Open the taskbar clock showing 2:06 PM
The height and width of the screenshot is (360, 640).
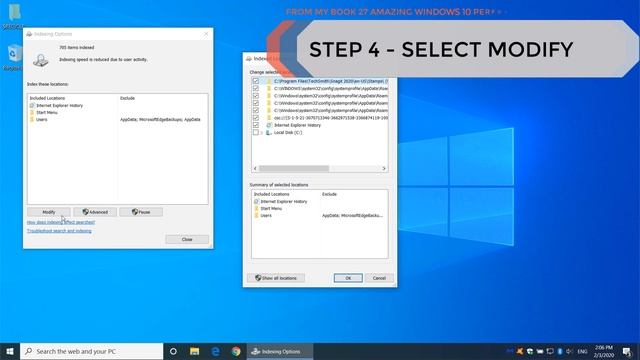(604, 351)
